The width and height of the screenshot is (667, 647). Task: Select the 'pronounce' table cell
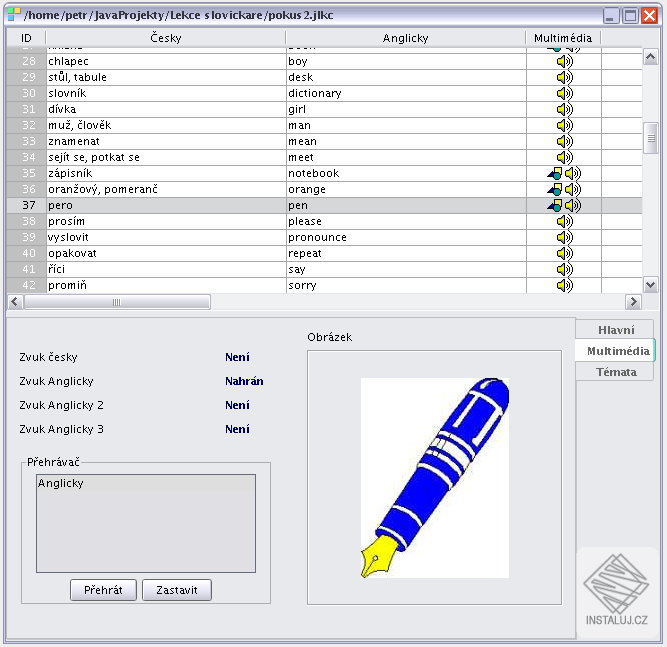[x=406, y=237]
